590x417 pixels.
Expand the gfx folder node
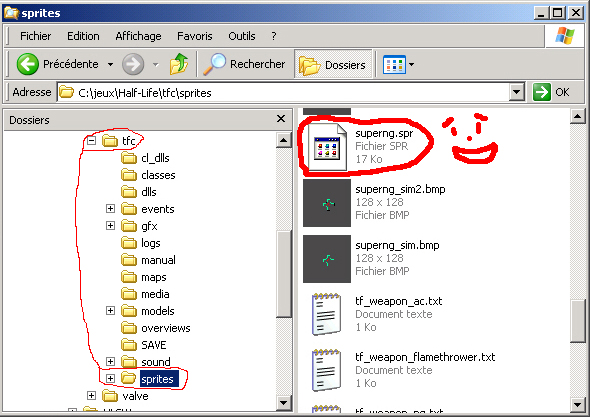coord(110,225)
